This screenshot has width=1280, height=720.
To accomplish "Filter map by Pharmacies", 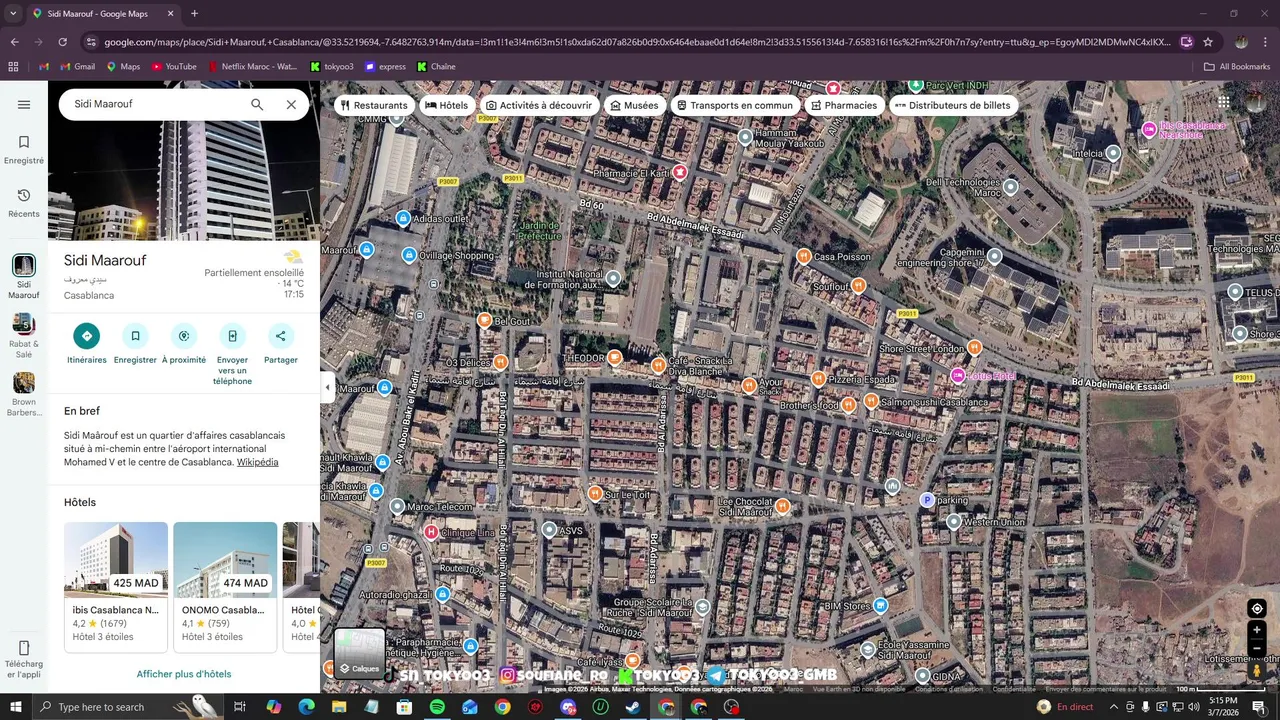I will (x=844, y=105).
